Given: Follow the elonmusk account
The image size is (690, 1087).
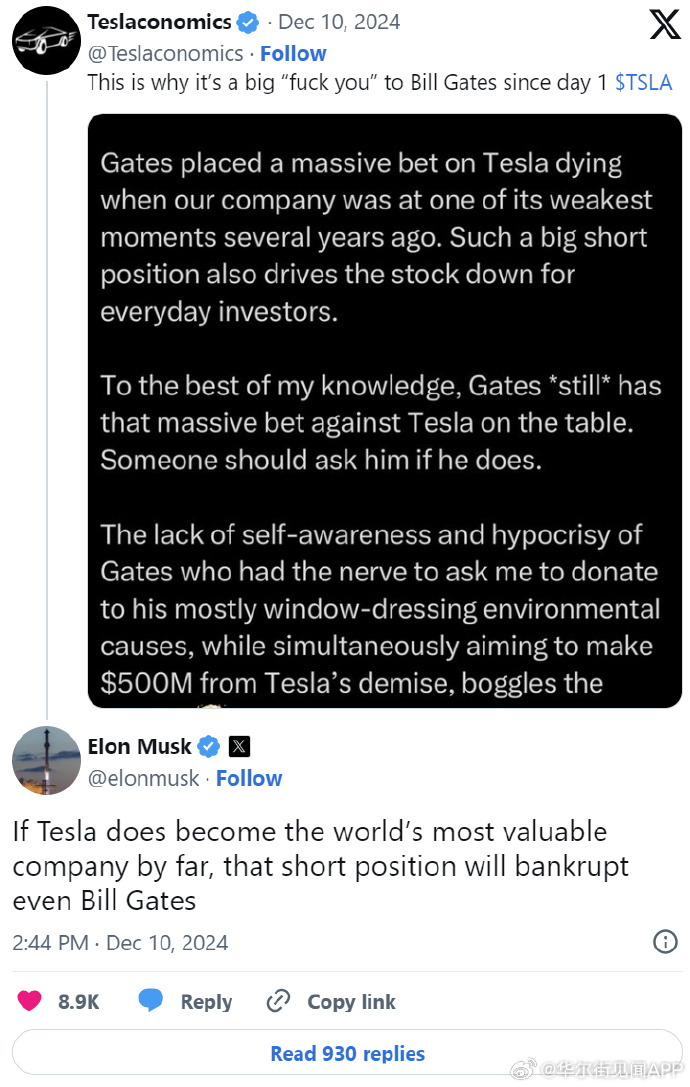Looking at the screenshot, I should click(x=249, y=778).
